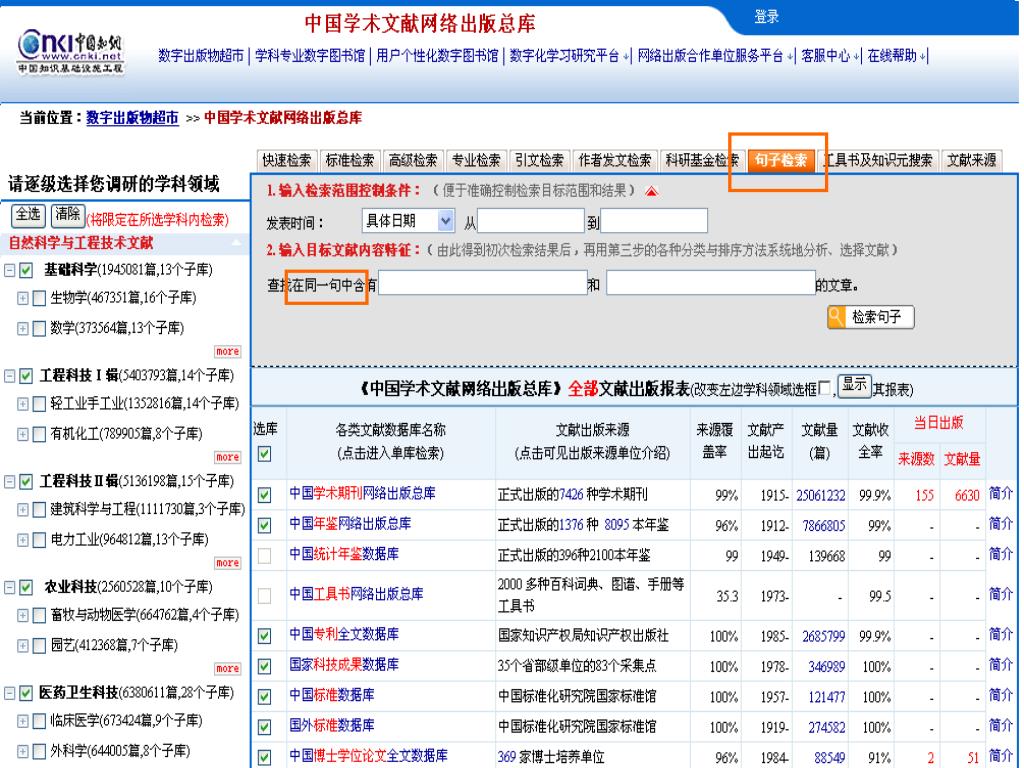Viewport: 1024px width, 768px height.
Task: Open the 中国学术期刊网络出版总库 database link
Action: tap(362, 493)
